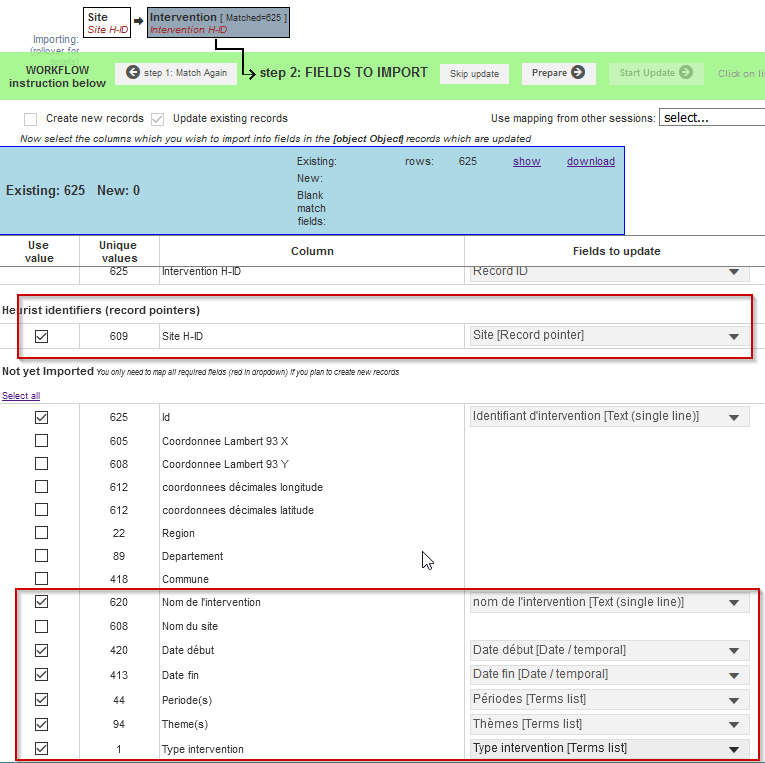Click the Prepare button
This screenshot has height=763, width=765.
tap(558, 73)
